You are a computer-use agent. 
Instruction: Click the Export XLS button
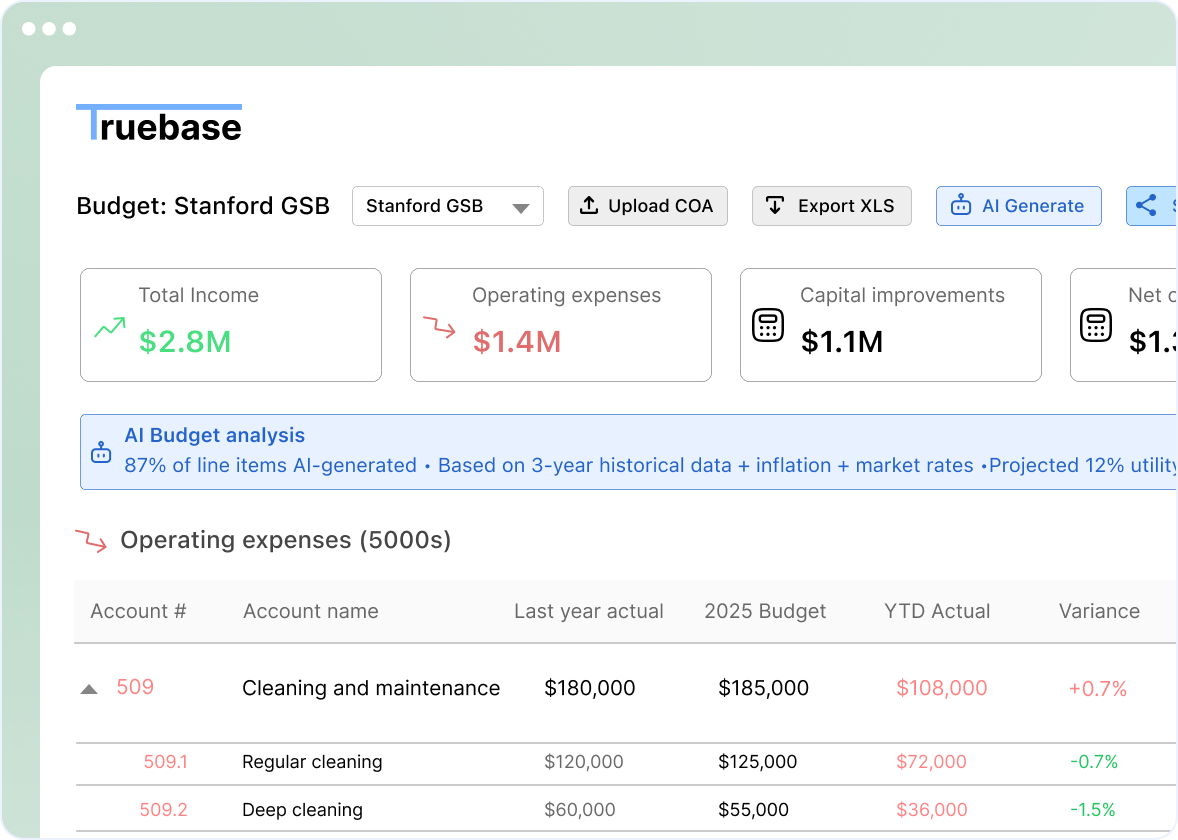coord(832,206)
